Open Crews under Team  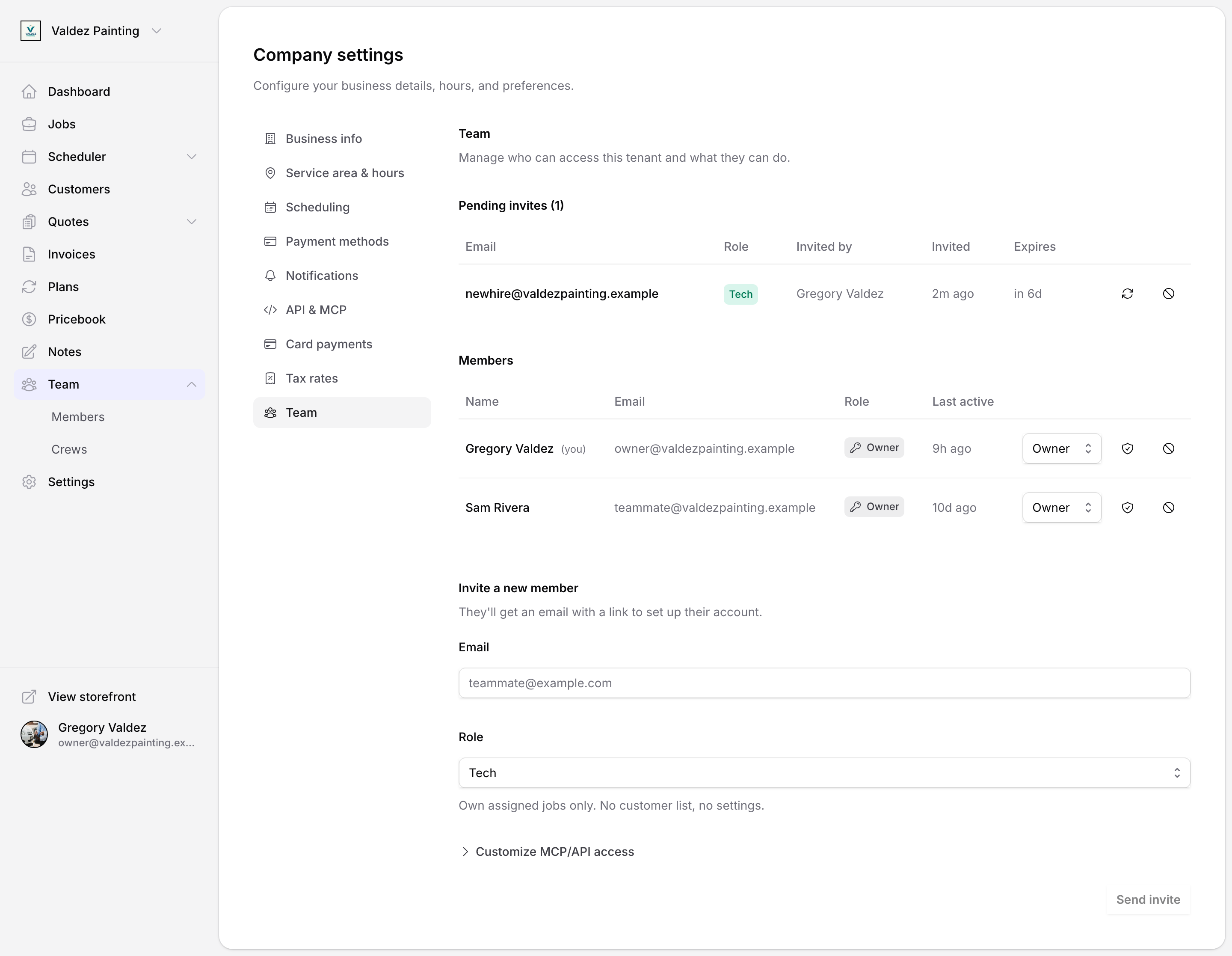pos(69,450)
